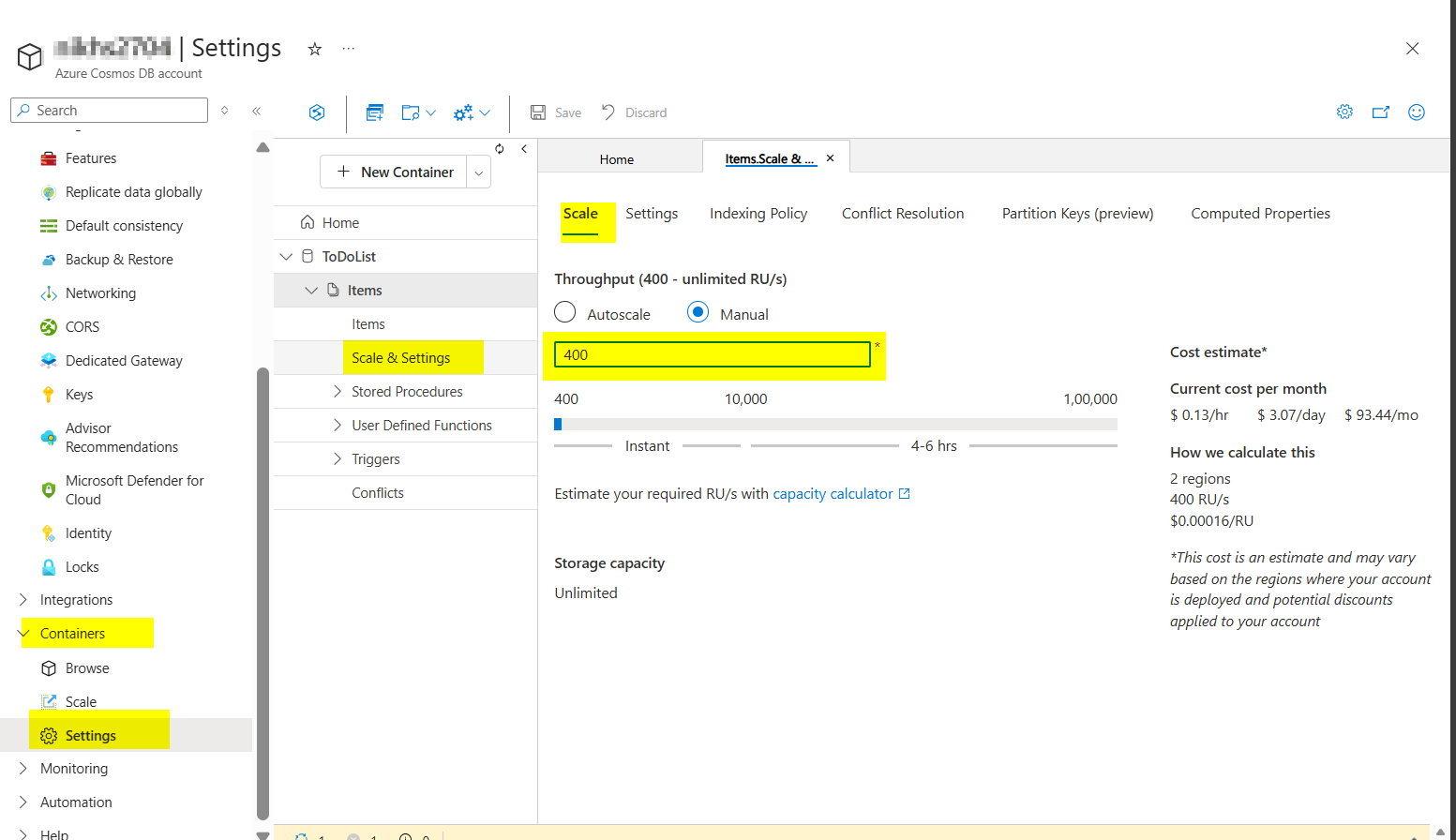Open the Conflict Resolution tab
Image resolution: width=1456 pixels, height=840 pixels.
click(x=903, y=214)
